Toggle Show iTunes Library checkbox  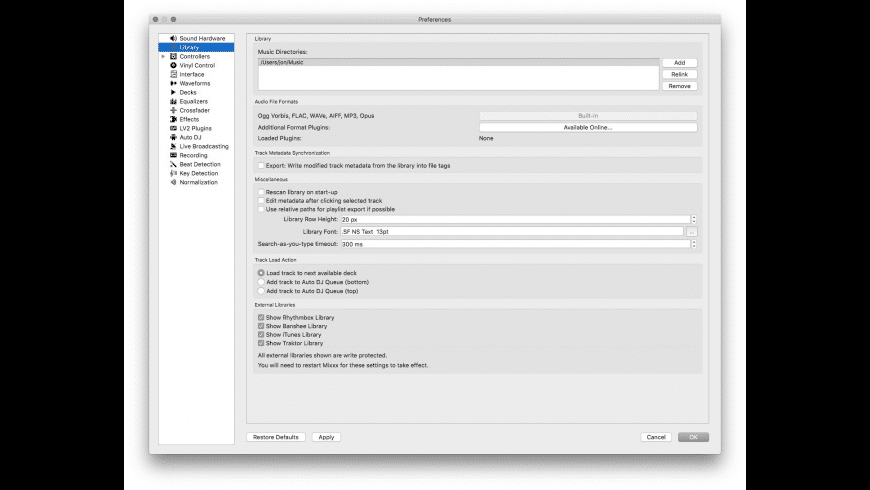(x=261, y=335)
